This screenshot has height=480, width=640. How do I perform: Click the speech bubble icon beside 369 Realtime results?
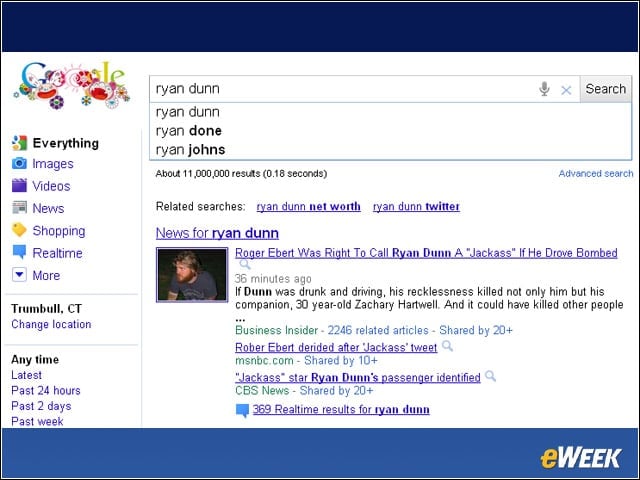(x=242, y=410)
